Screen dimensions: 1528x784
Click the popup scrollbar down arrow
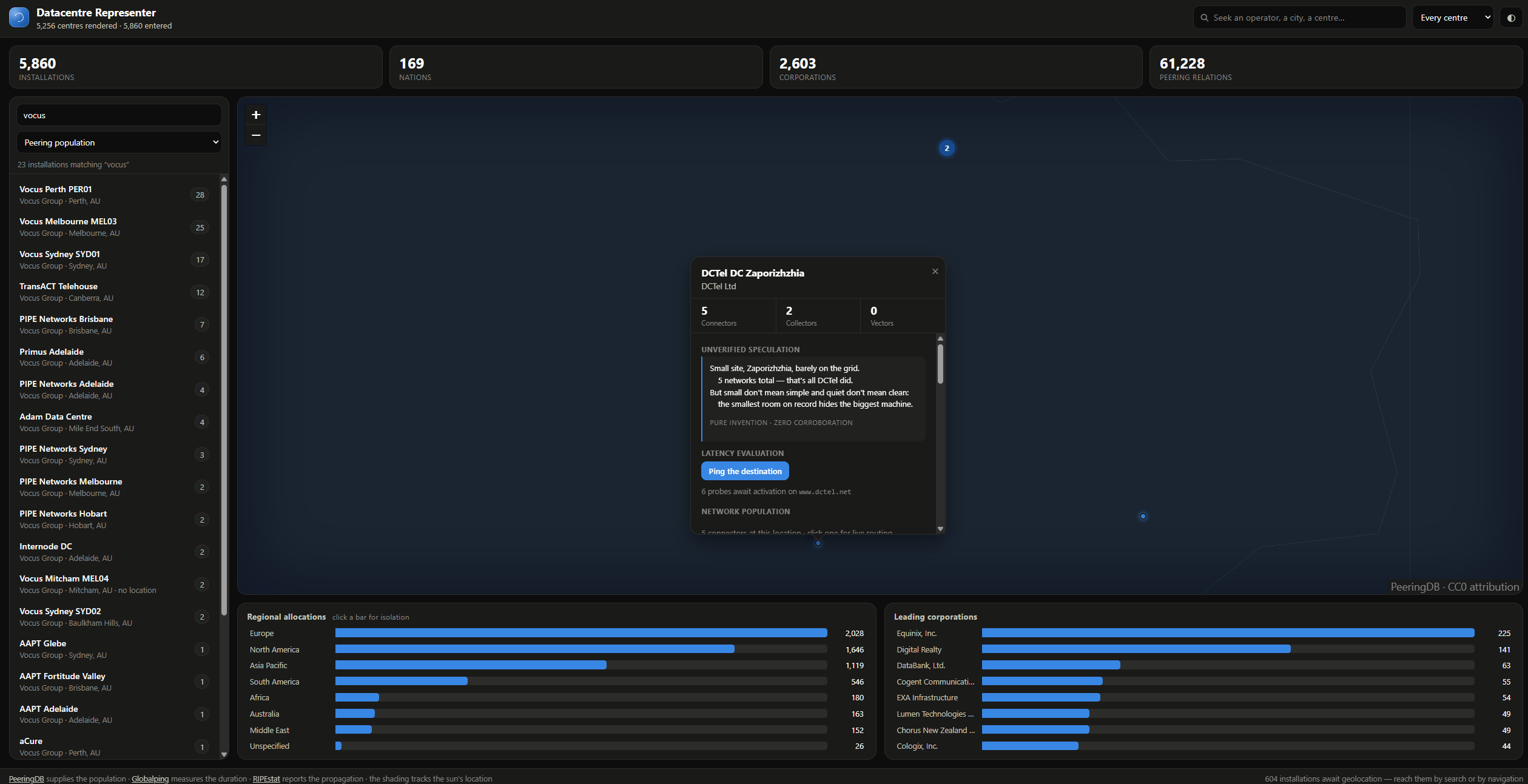pyautogui.click(x=940, y=529)
